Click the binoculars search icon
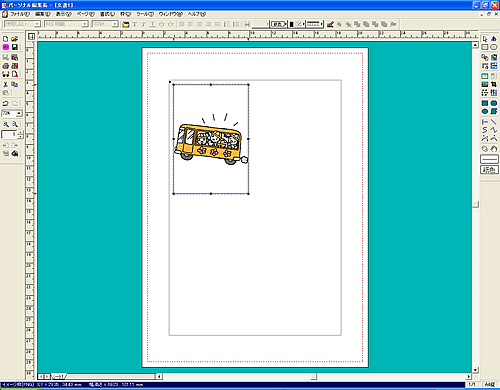Screen dimensions: 500x390 click(5, 74)
